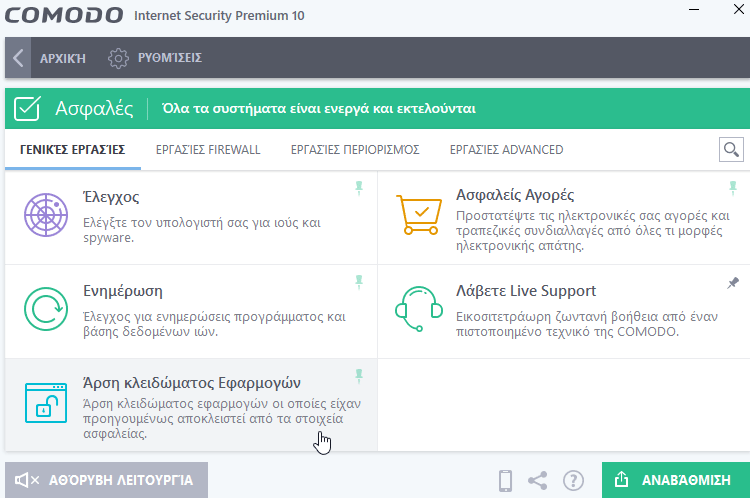Open Ασφαλείς Αγορές secure shopping
Screen dimensions: 750x498
click(x=564, y=218)
